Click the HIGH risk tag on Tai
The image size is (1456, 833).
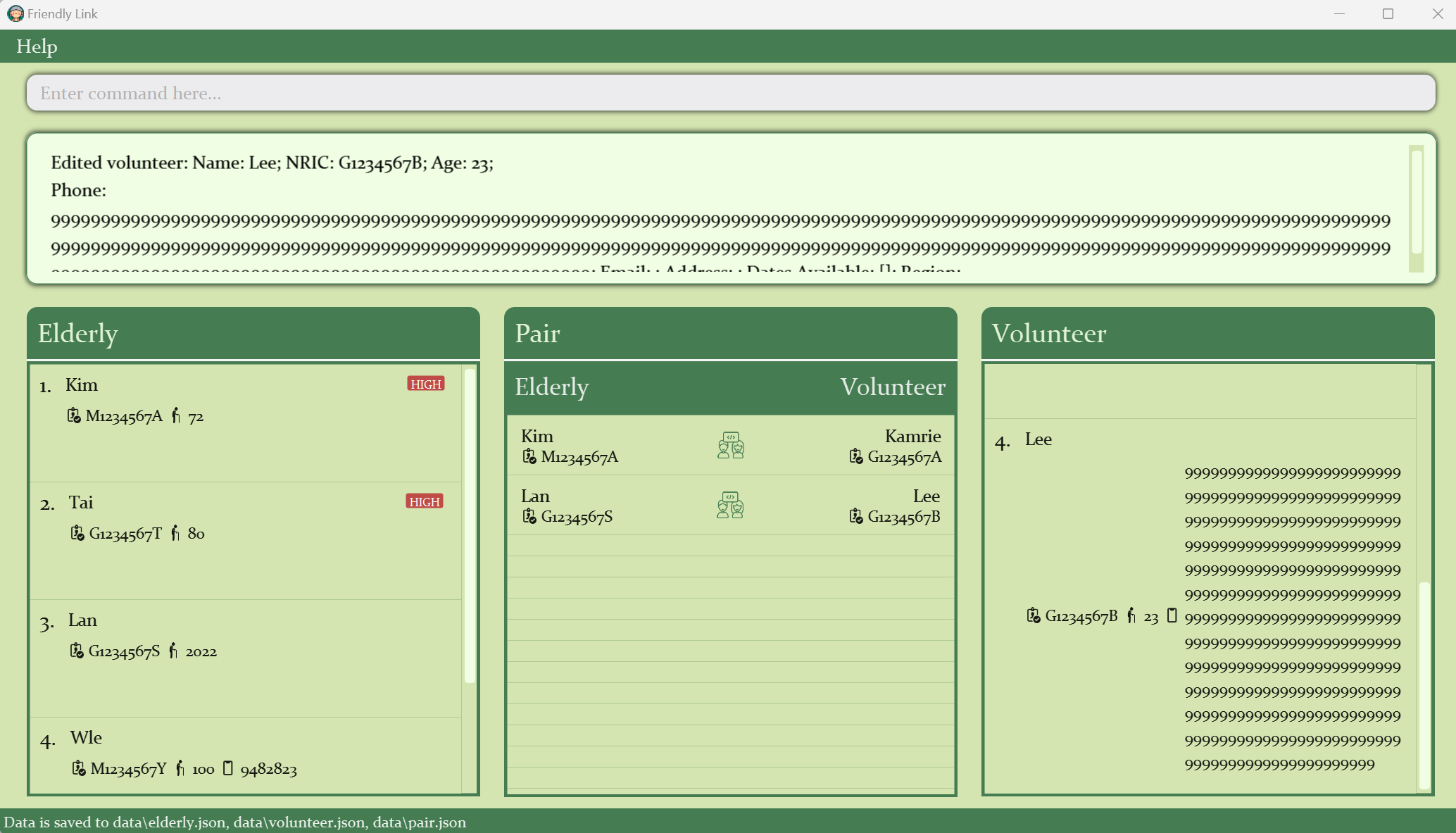click(x=425, y=501)
